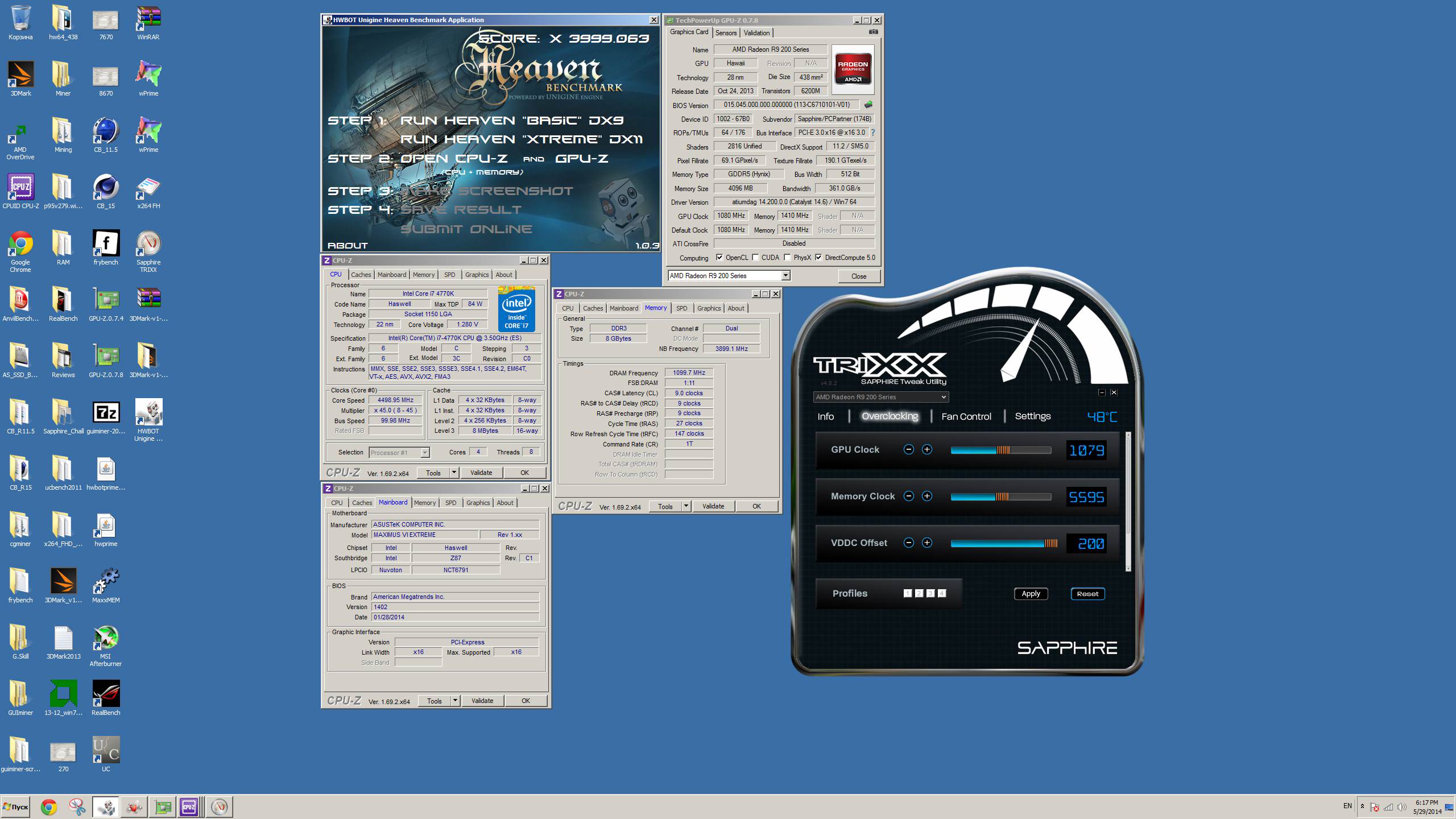Open the Fan Control tab in TRIXX

click(966, 416)
